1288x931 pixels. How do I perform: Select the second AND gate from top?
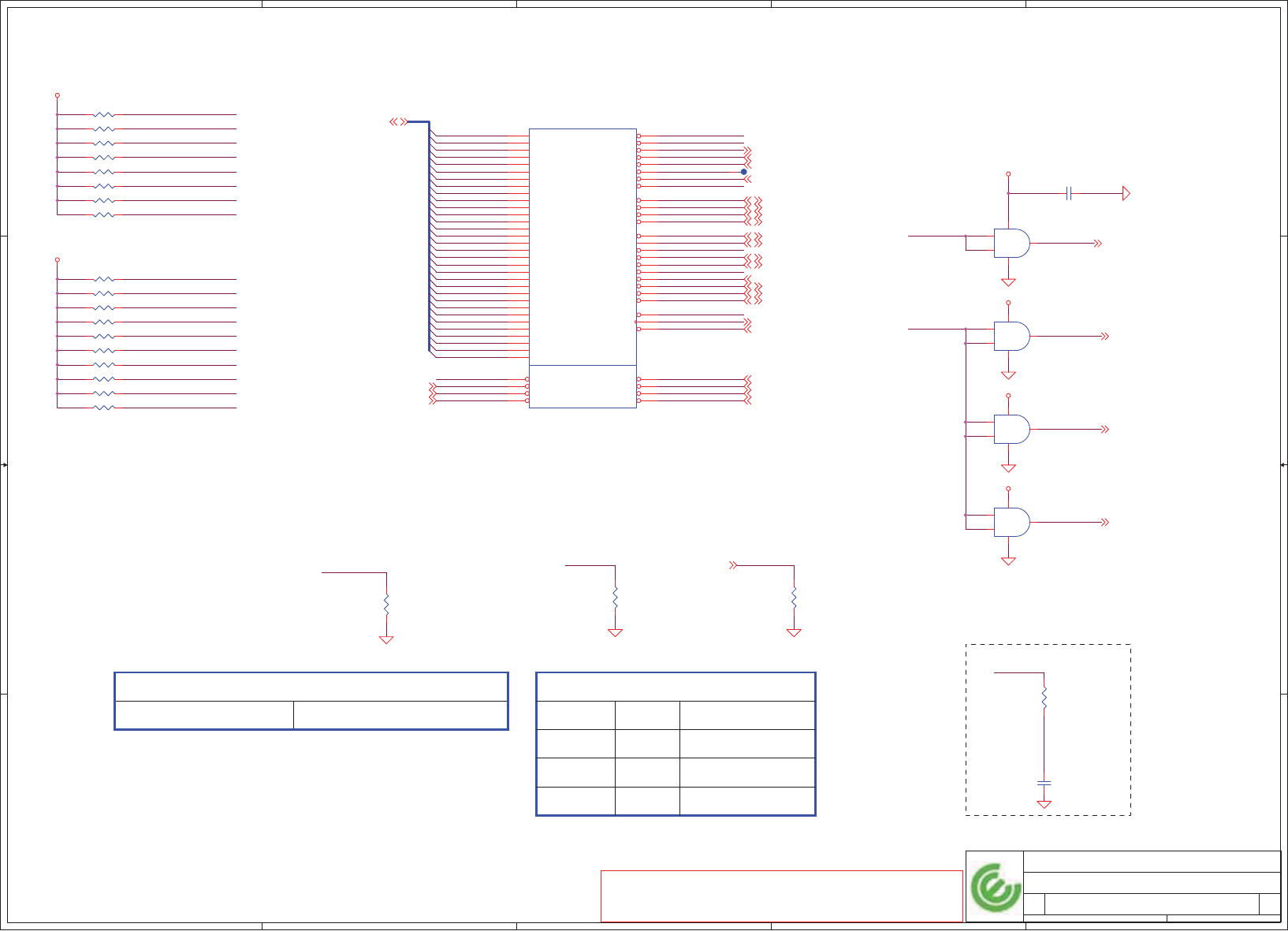pyautogui.click(x=1012, y=337)
